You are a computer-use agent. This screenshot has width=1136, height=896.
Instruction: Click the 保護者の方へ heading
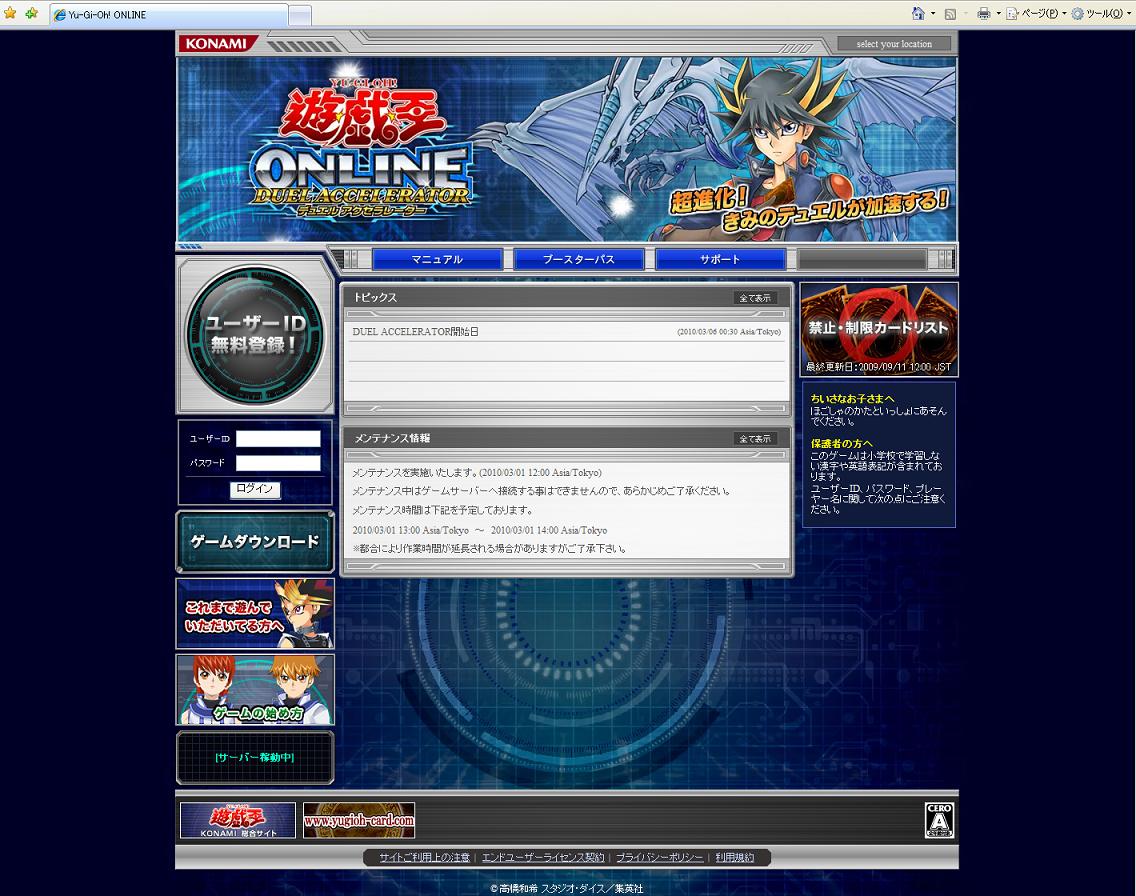click(x=841, y=443)
